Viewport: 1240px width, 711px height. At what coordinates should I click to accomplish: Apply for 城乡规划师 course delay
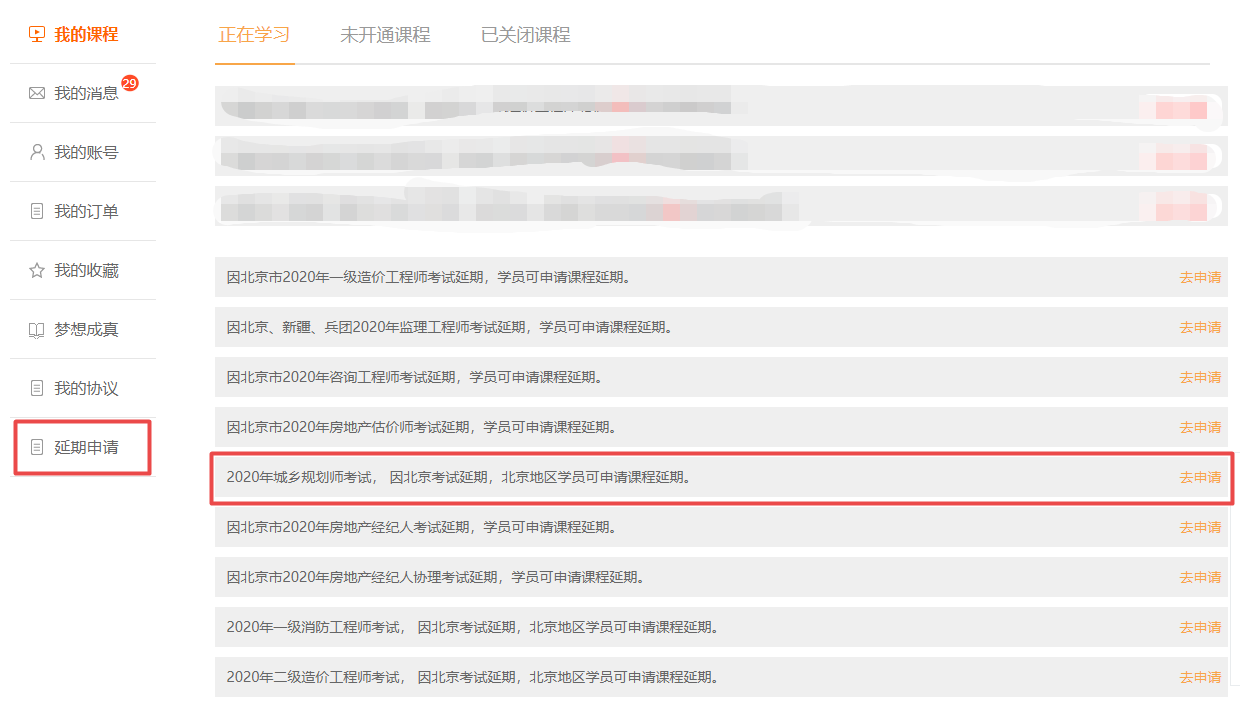(1201, 477)
